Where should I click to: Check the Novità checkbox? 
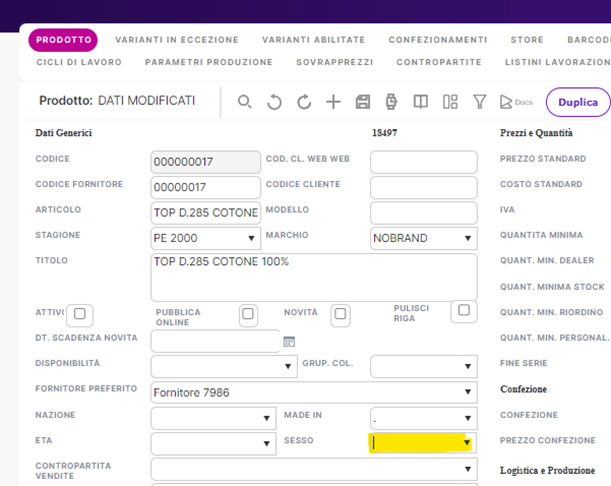tap(340, 314)
